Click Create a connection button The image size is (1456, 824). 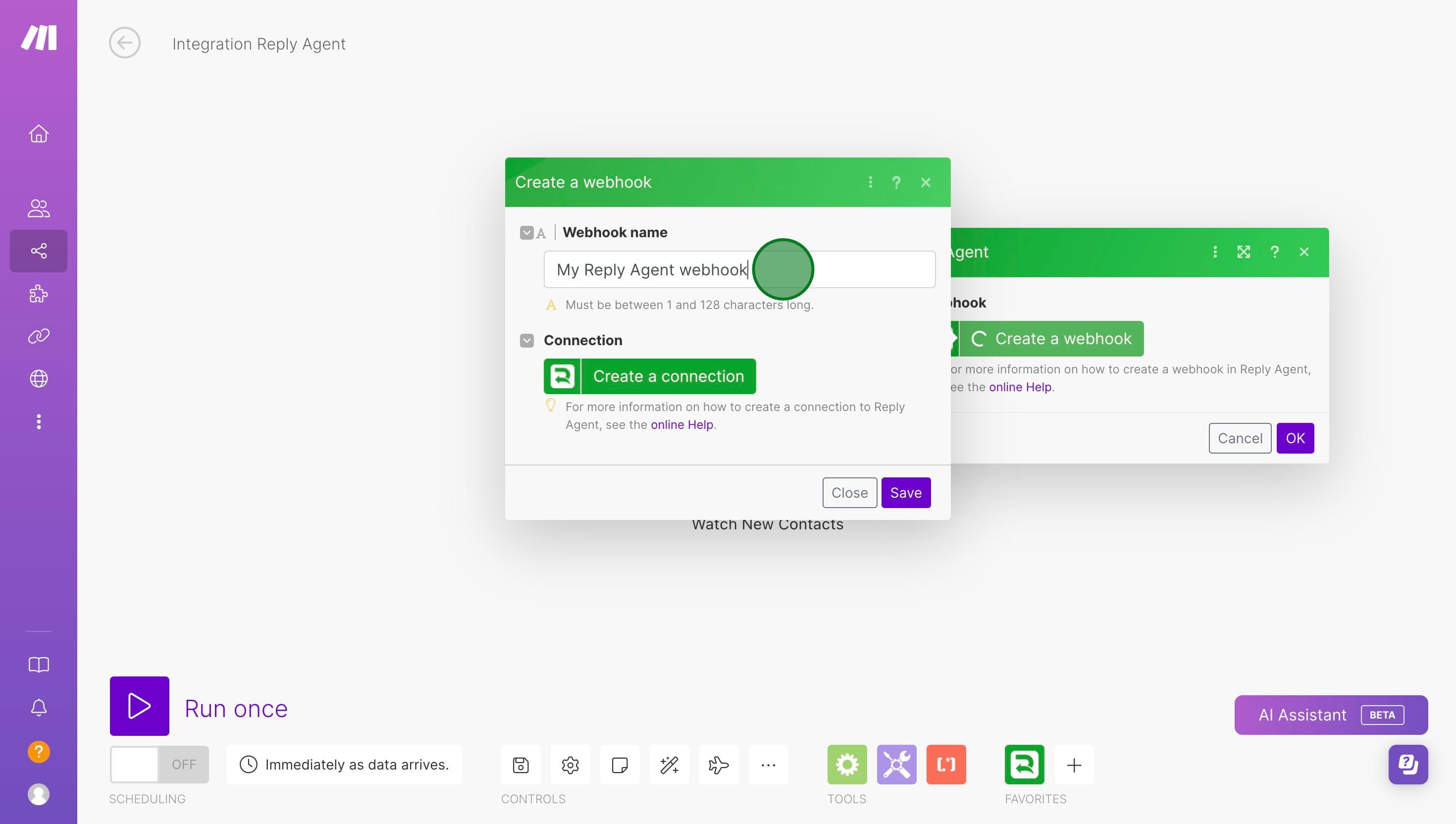point(650,376)
